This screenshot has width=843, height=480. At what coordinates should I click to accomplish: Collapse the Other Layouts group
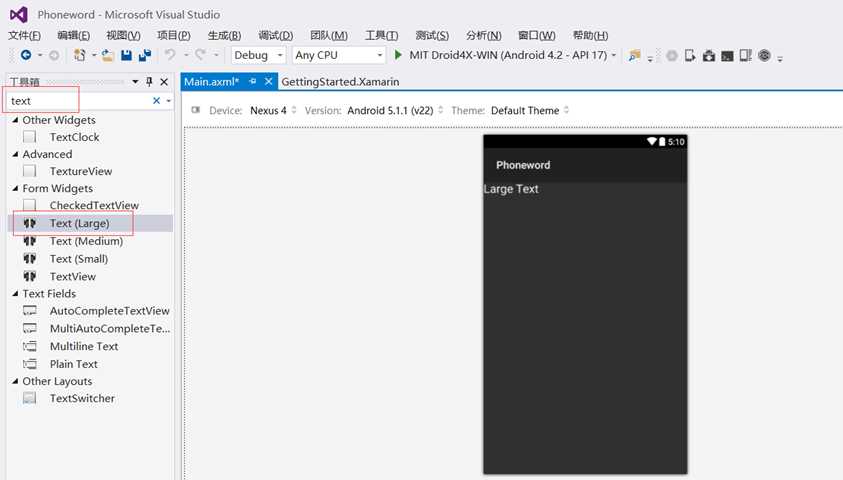point(15,381)
